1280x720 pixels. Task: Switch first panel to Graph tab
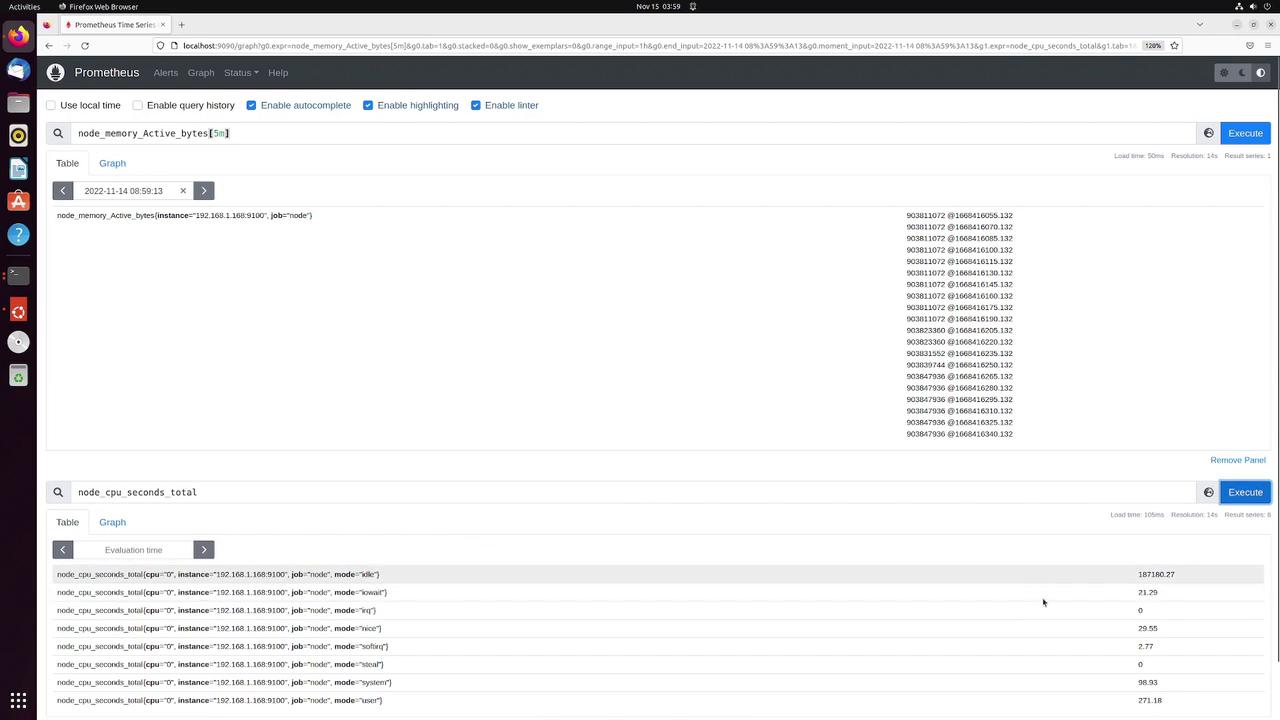[x=112, y=163]
